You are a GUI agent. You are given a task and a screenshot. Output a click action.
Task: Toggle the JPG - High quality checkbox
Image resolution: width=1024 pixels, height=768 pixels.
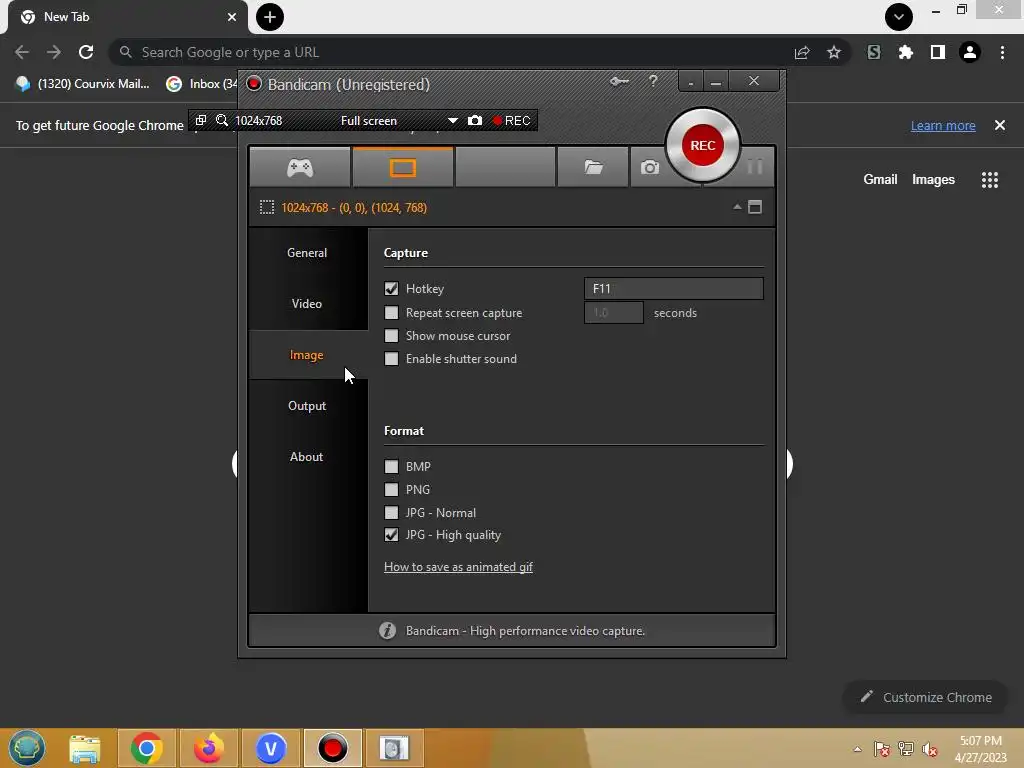point(391,535)
